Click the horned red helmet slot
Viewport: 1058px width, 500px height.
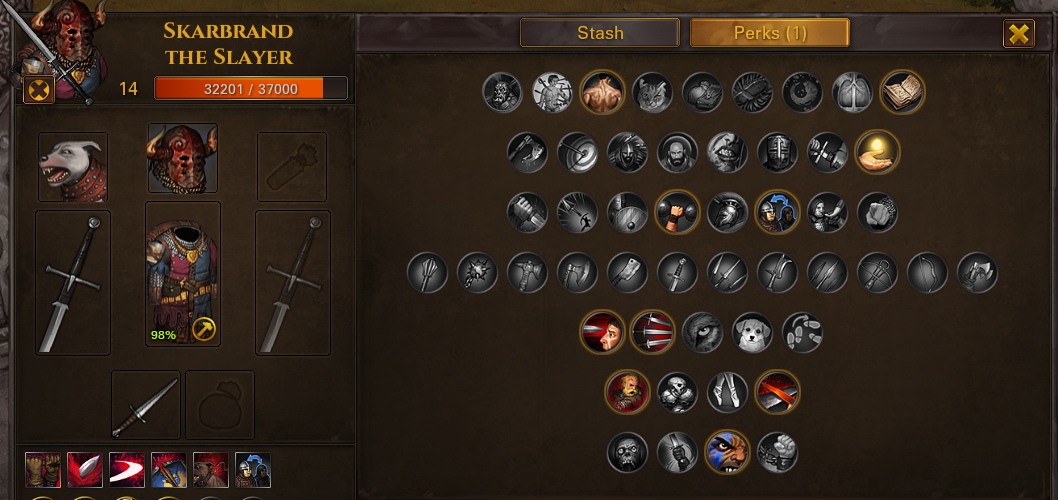tap(183, 159)
